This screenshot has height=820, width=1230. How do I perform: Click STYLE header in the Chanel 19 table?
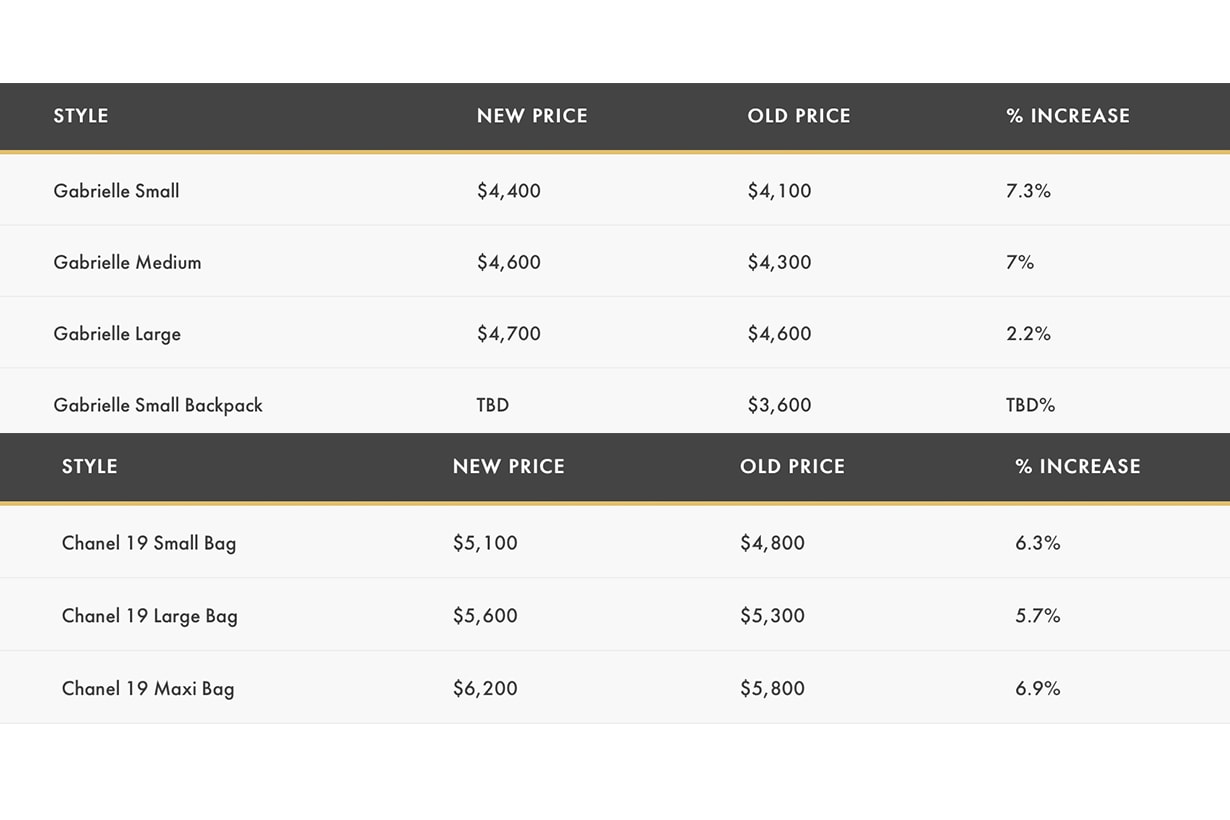pyautogui.click(x=90, y=467)
